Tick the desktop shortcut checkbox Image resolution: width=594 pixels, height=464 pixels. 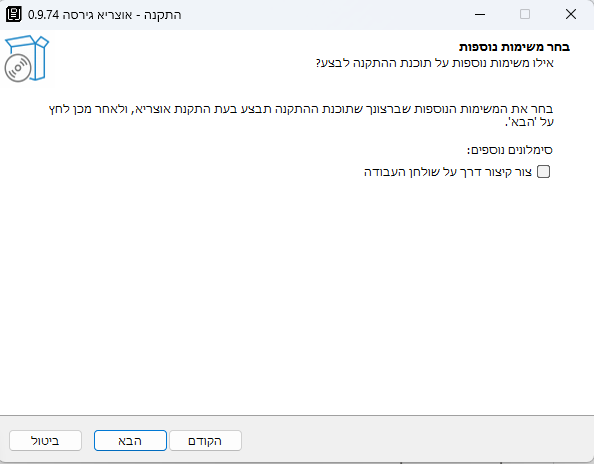click(544, 172)
